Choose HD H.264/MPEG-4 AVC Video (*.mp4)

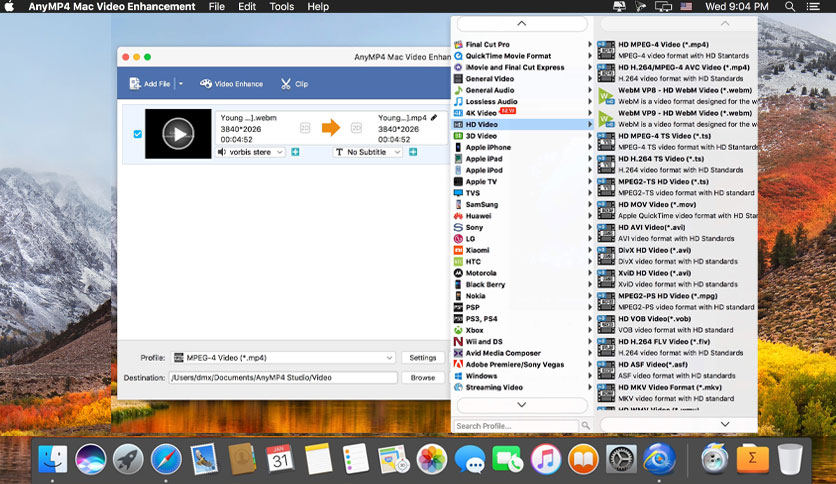click(677, 73)
